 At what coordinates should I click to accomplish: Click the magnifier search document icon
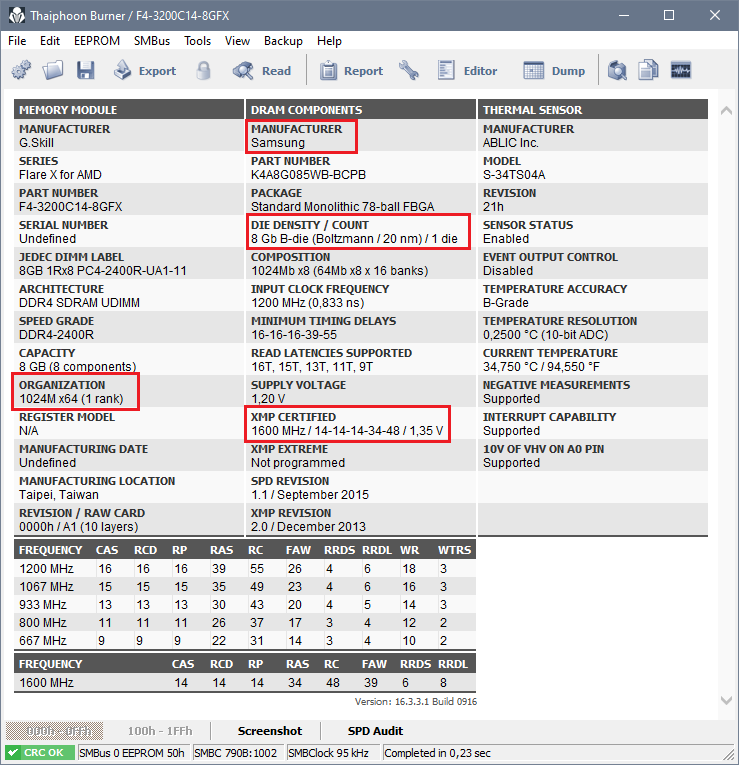(617, 70)
